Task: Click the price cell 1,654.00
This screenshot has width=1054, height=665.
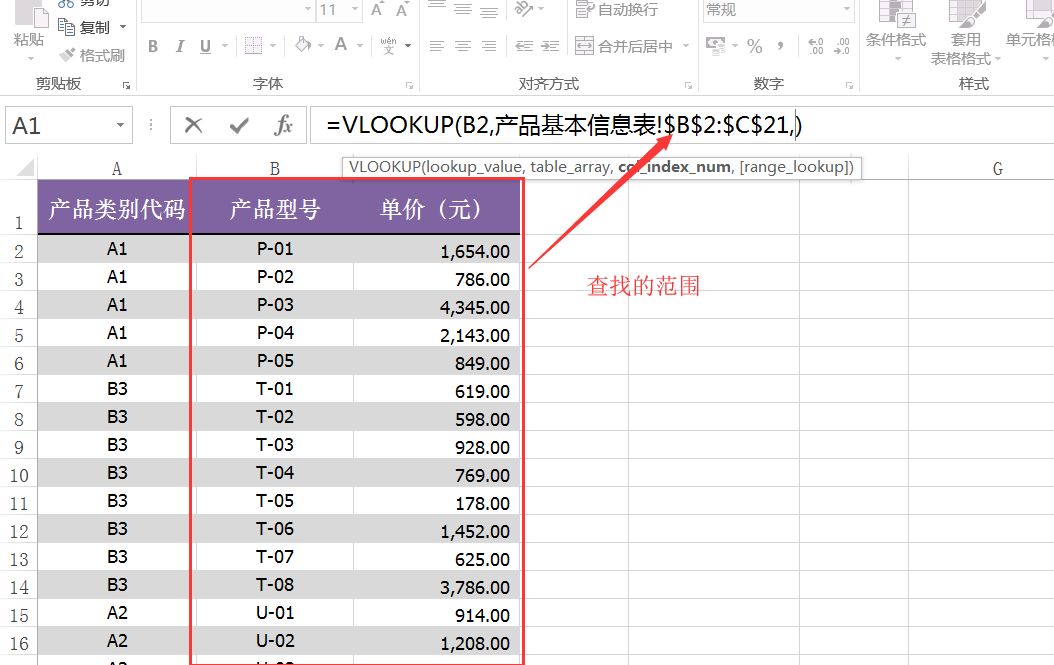Action: pos(437,250)
